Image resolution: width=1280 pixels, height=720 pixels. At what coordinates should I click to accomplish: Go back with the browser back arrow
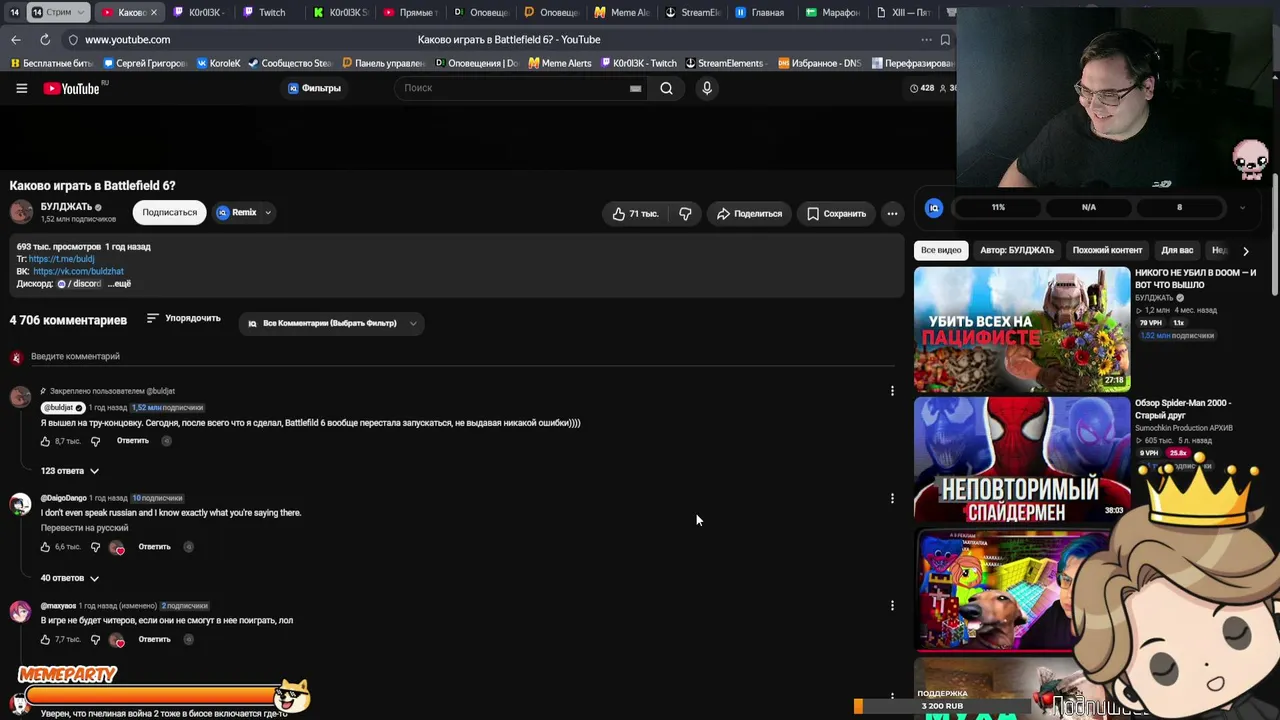pos(16,39)
